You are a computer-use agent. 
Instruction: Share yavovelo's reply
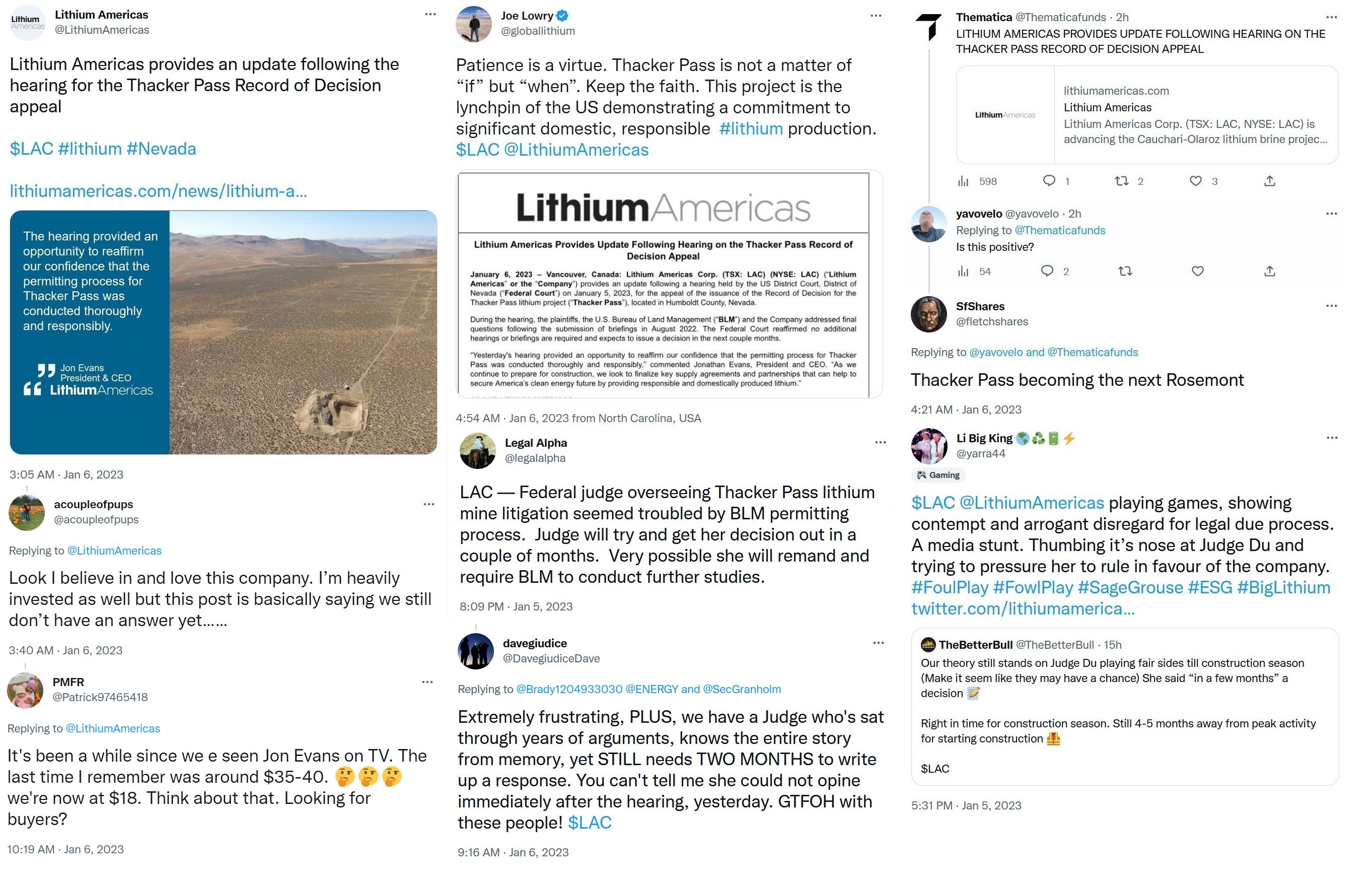[1269, 272]
